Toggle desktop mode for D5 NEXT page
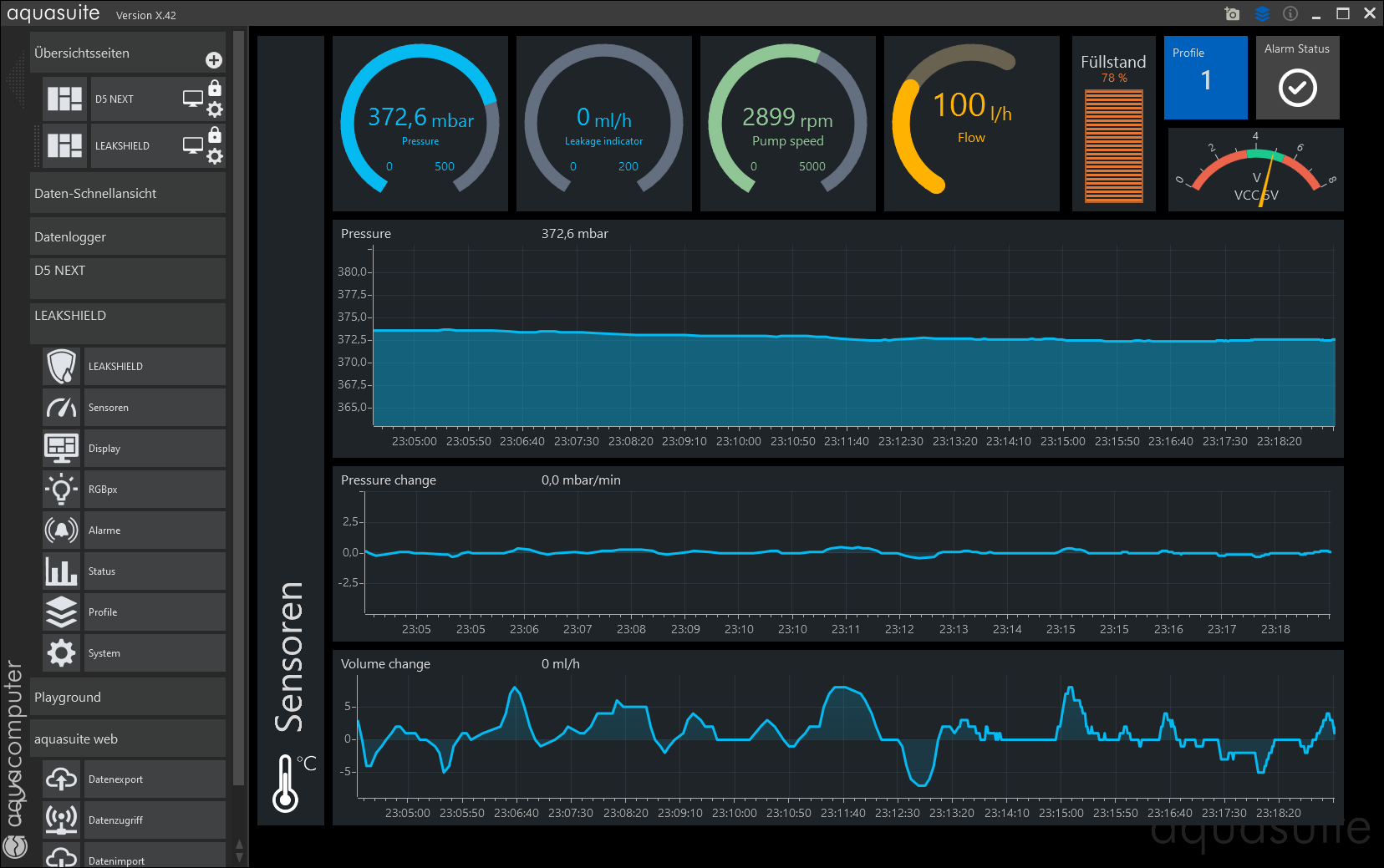Image resolution: width=1384 pixels, height=868 pixels. [193, 99]
